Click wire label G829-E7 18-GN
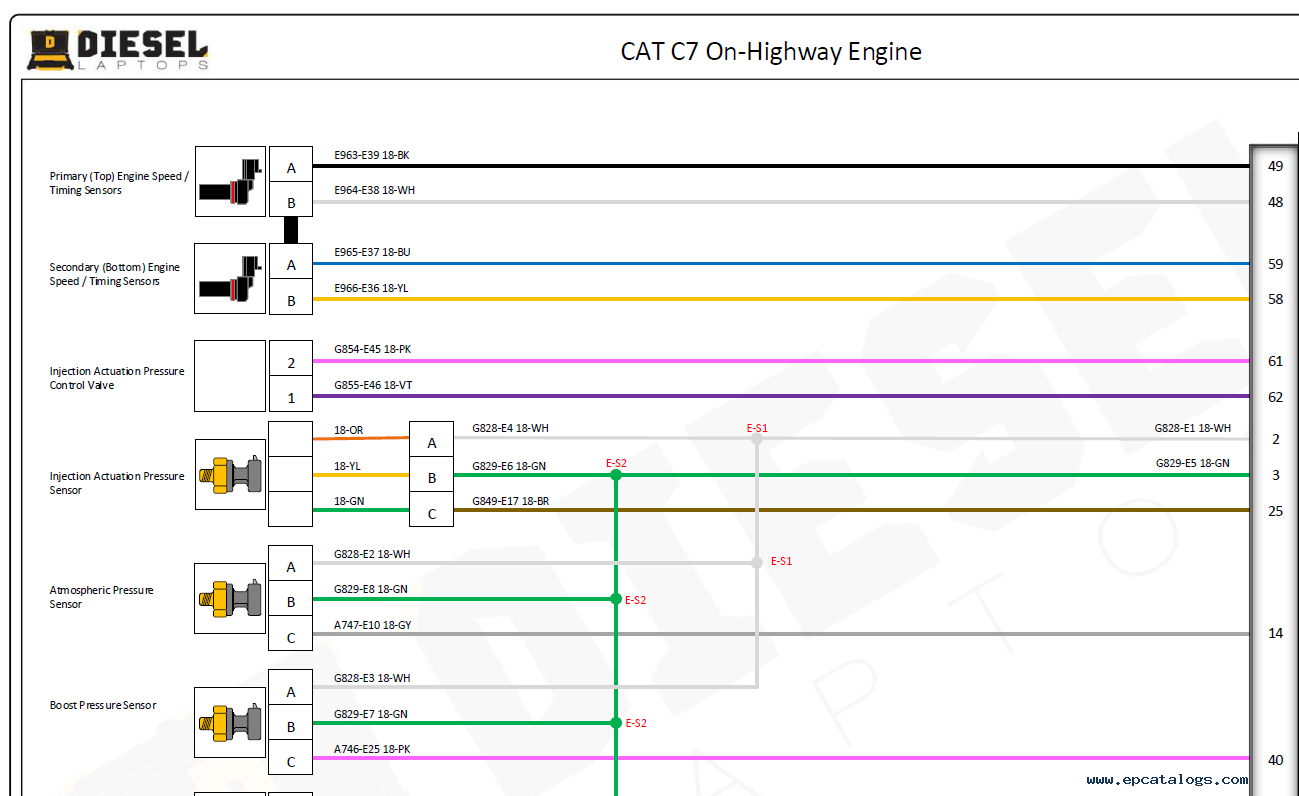1299x796 pixels. [x=371, y=714]
